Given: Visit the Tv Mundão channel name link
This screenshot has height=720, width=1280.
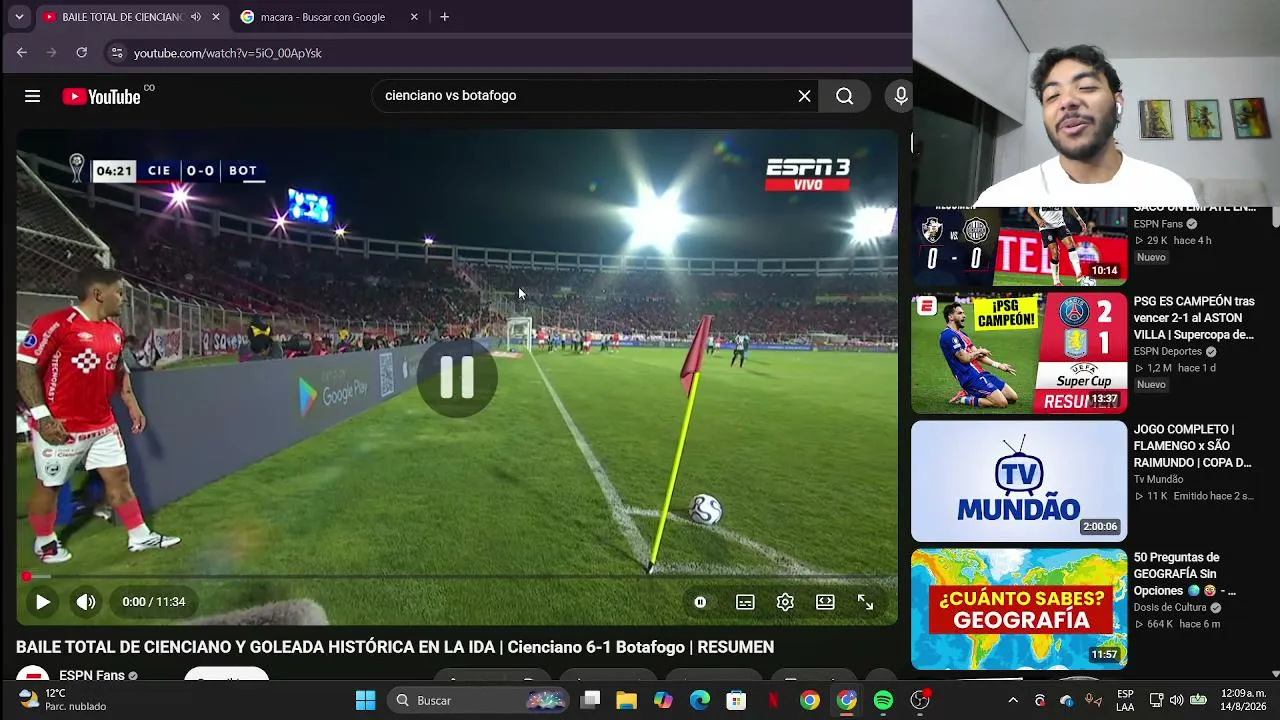Looking at the screenshot, I should pyautogui.click(x=1158, y=480).
